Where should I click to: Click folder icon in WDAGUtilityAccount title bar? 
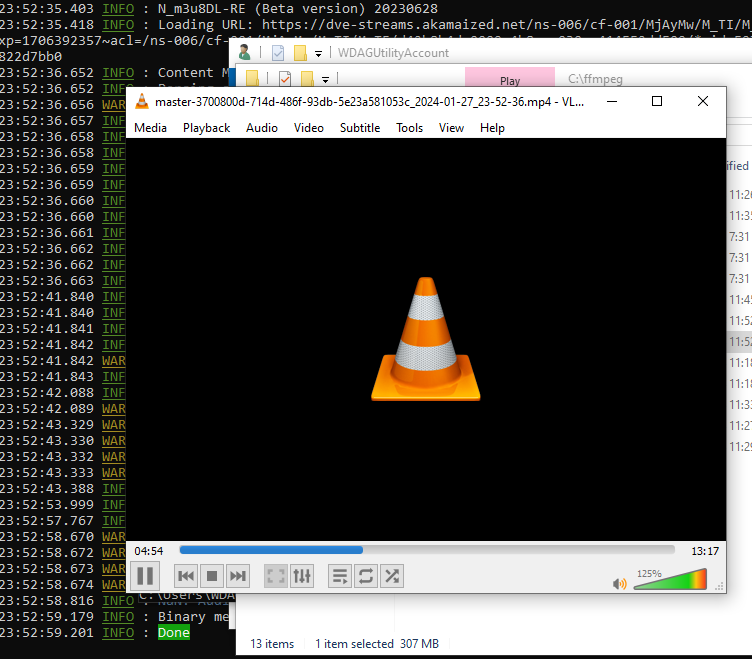coord(300,53)
